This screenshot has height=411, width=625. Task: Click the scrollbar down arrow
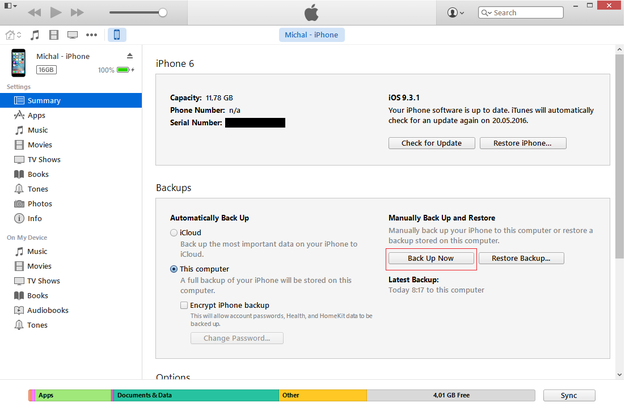[619, 375]
